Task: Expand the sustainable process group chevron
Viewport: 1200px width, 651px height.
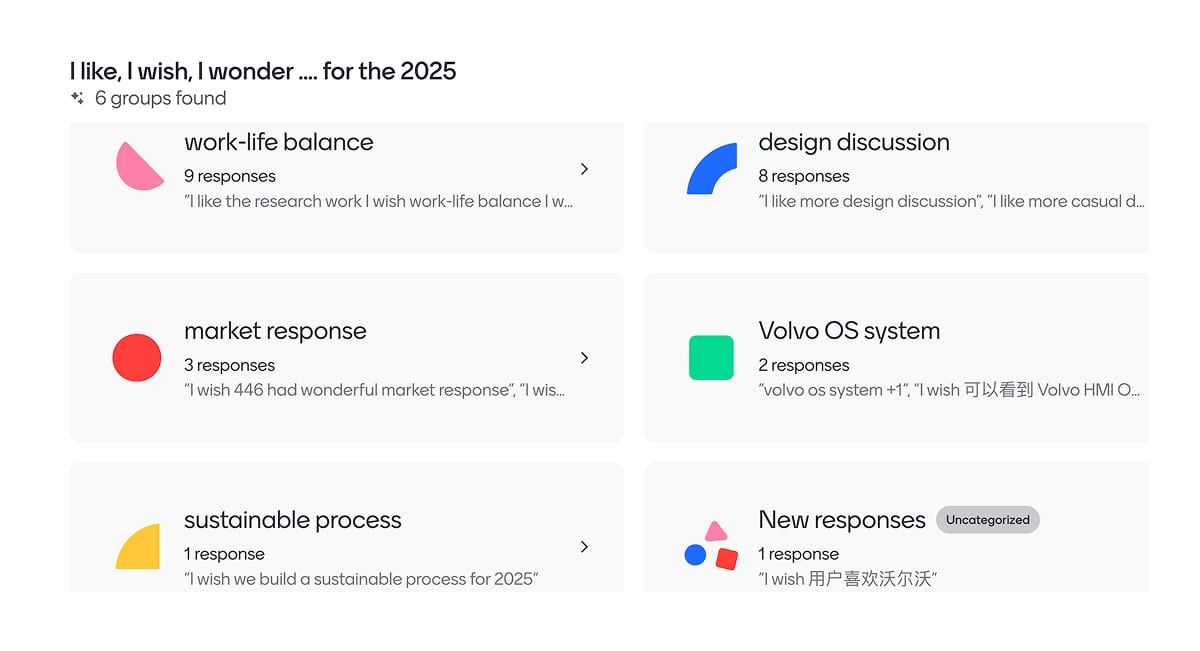Action: [585, 547]
